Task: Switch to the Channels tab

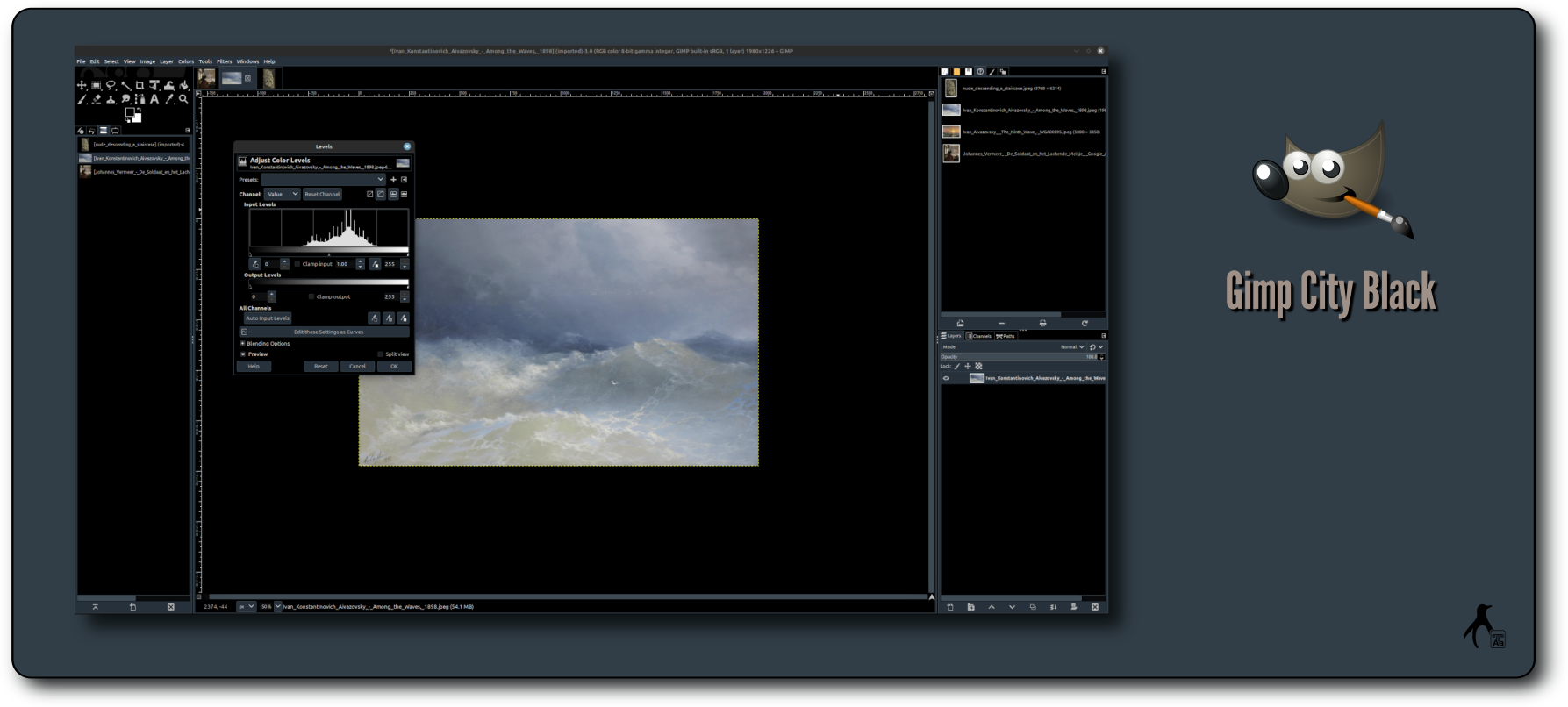Action: click(979, 336)
